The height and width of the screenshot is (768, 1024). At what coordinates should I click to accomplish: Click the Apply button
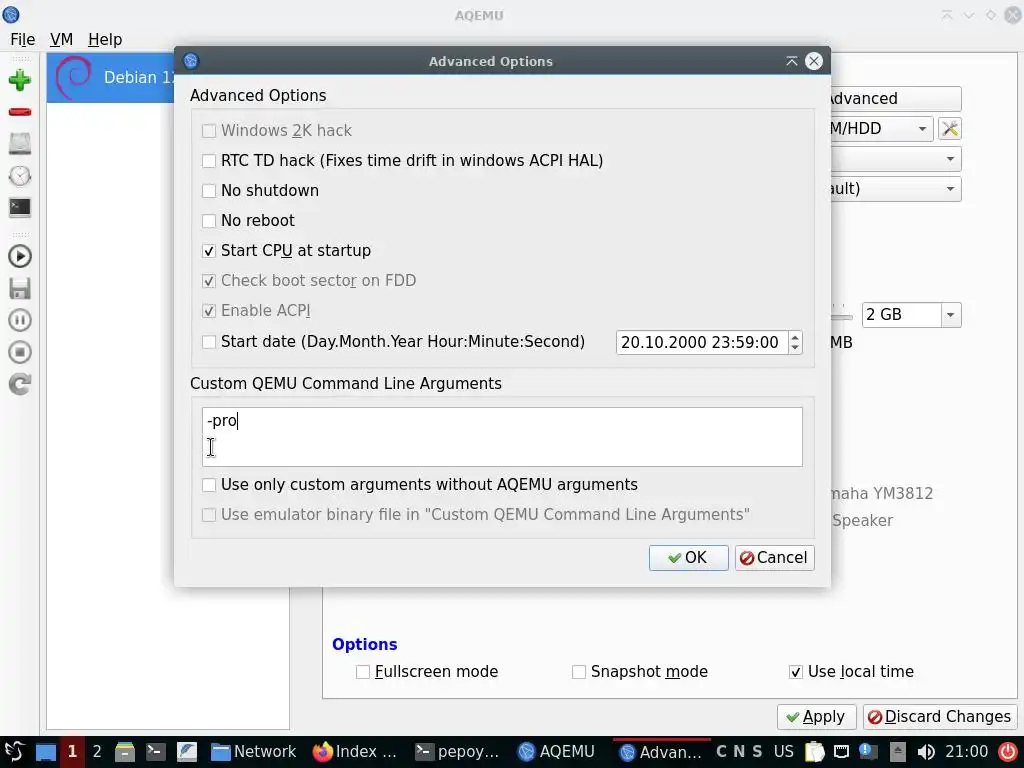816,716
